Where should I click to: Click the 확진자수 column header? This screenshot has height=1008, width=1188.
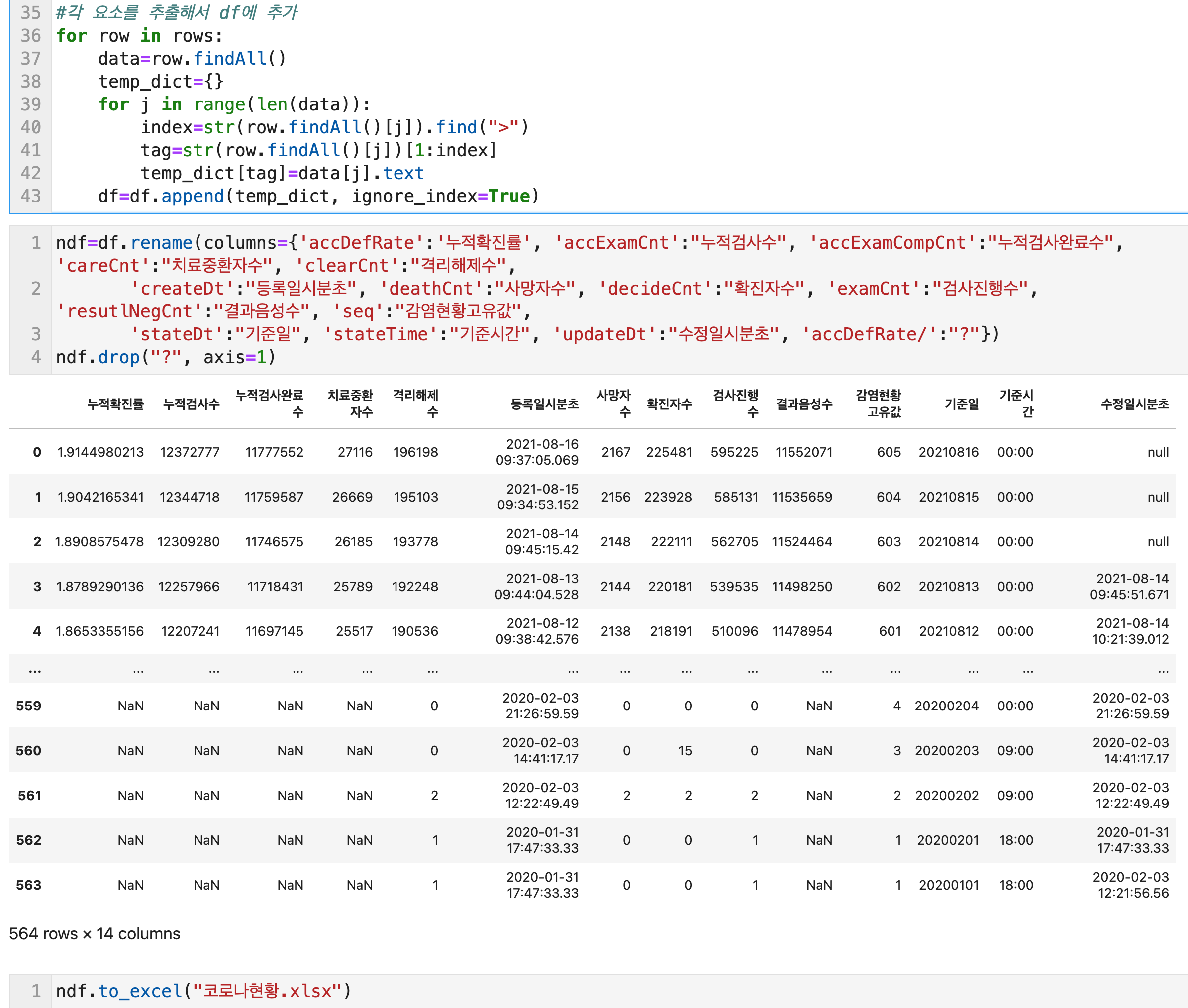tap(669, 404)
